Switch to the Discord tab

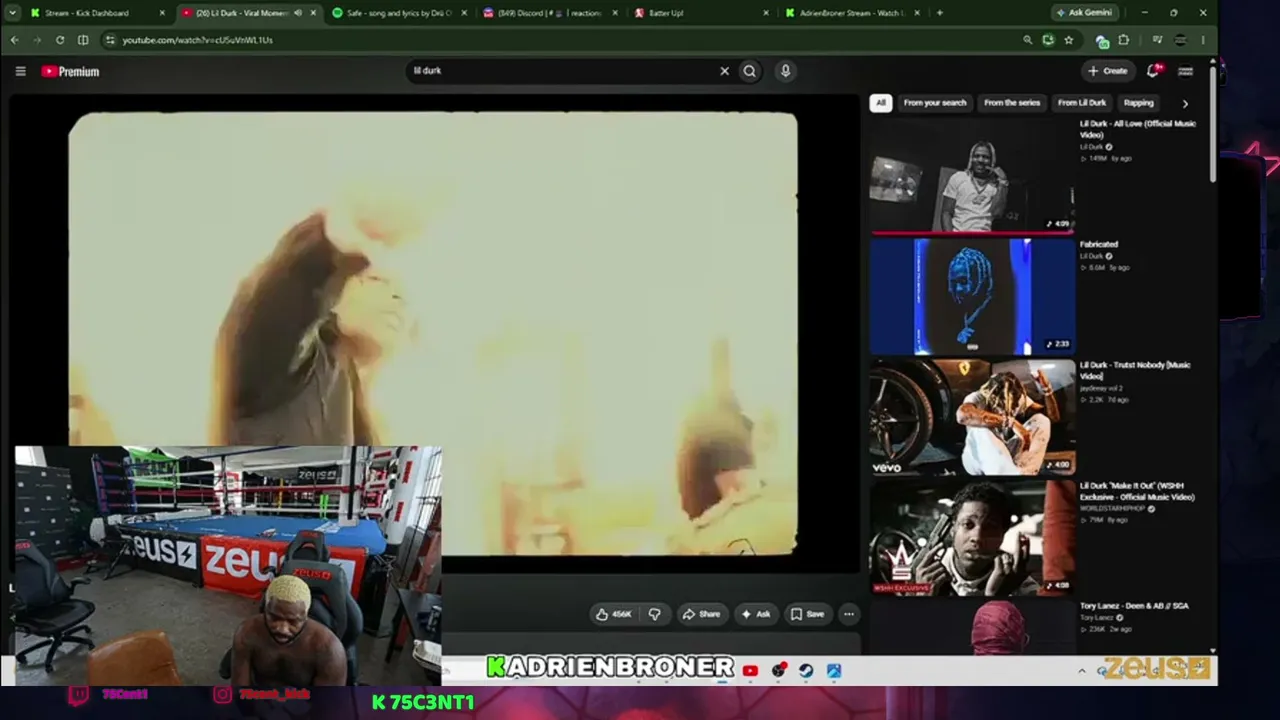(549, 13)
